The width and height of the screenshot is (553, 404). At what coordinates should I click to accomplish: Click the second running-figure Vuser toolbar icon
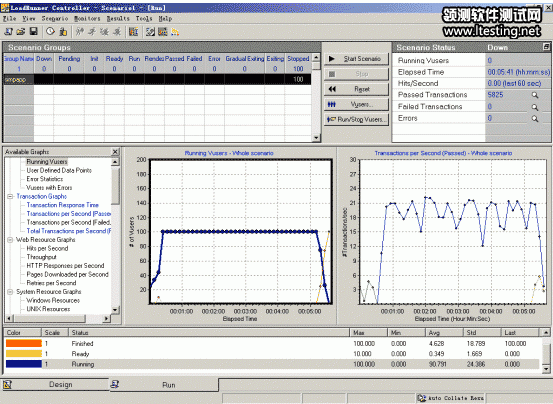pyautogui.click(x=92, y=32)
